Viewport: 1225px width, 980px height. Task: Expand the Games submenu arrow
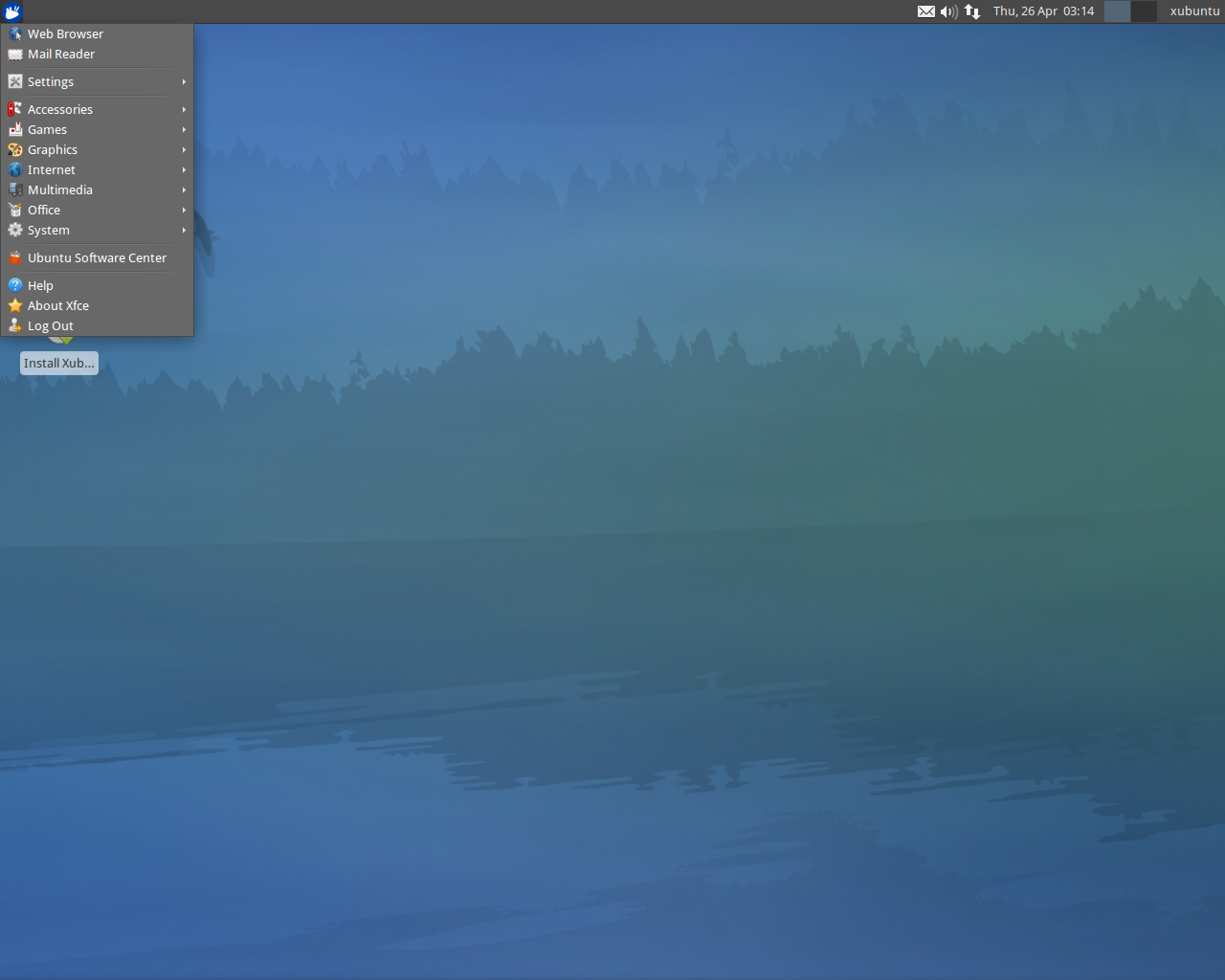[184, 129]
